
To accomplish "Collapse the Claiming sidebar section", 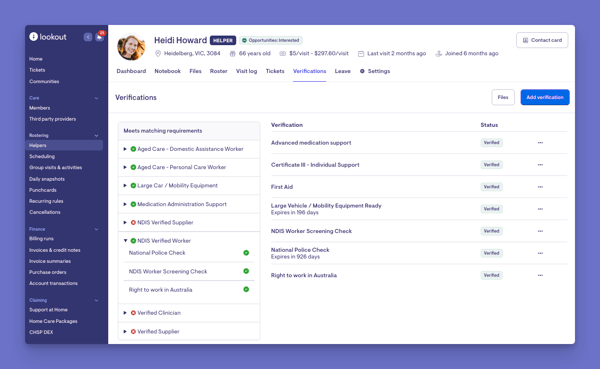I will [96, 300].
